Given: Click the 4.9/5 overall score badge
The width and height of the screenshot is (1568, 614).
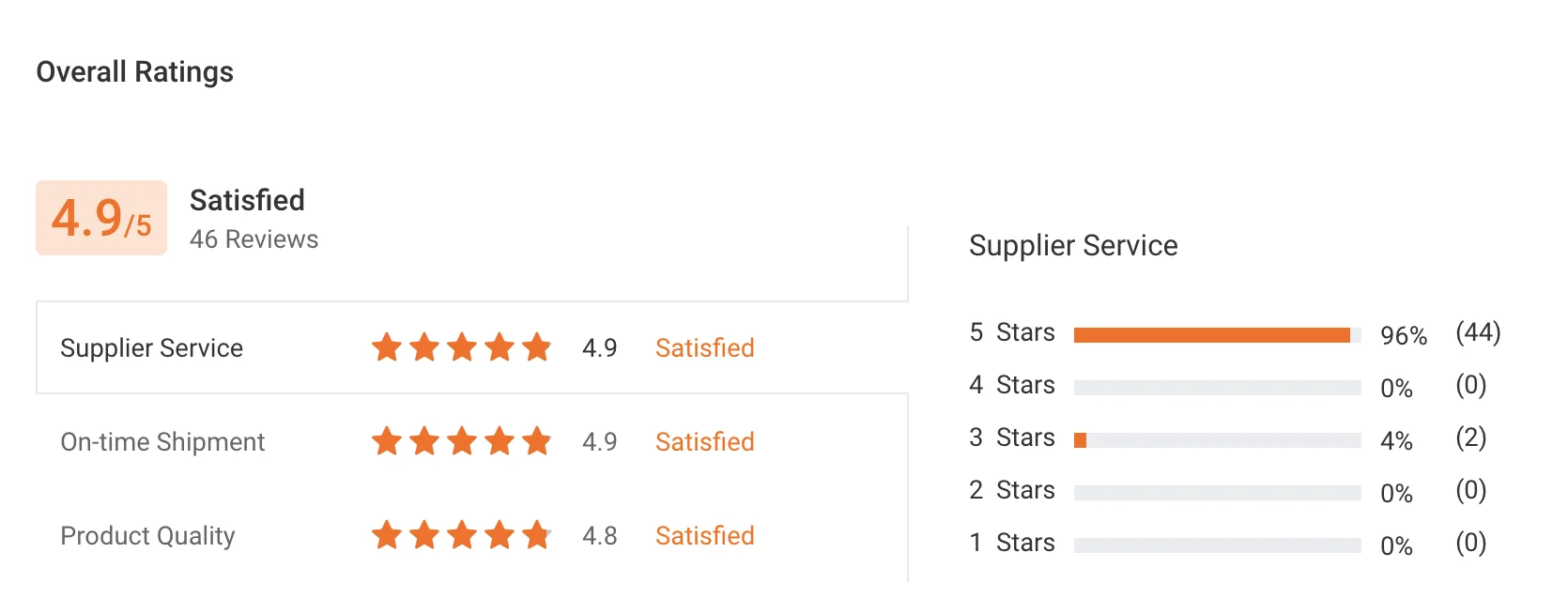Looking at the screenshot, I should click(x=101, y=218).
